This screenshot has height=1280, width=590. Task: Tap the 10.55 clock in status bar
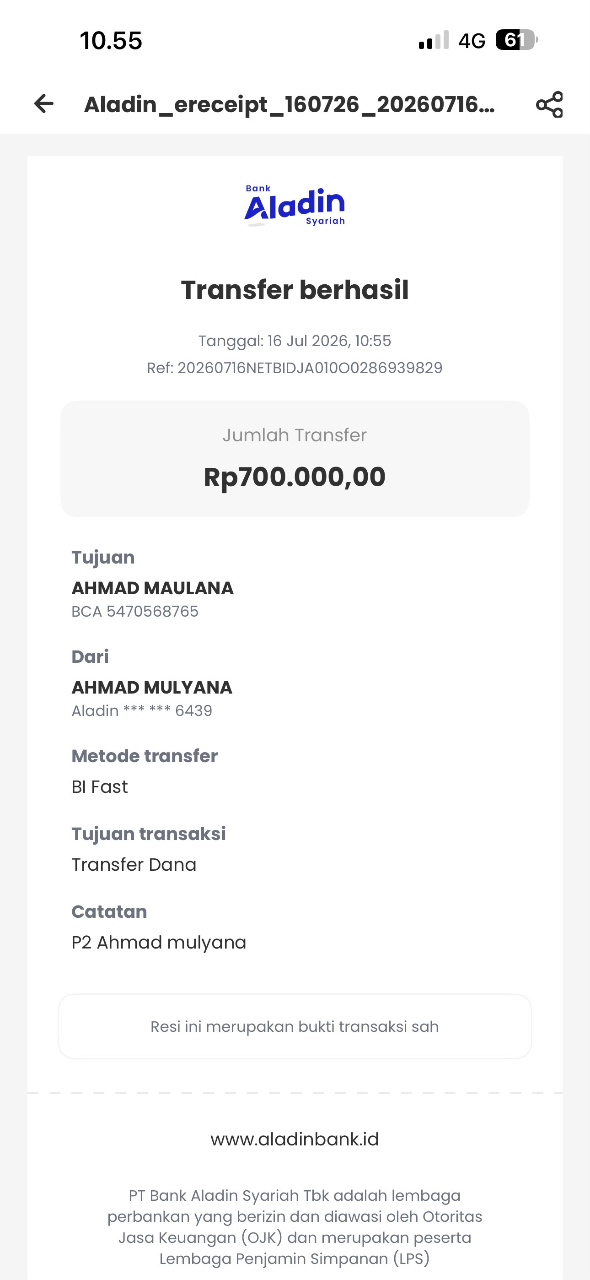pos(111,41)
